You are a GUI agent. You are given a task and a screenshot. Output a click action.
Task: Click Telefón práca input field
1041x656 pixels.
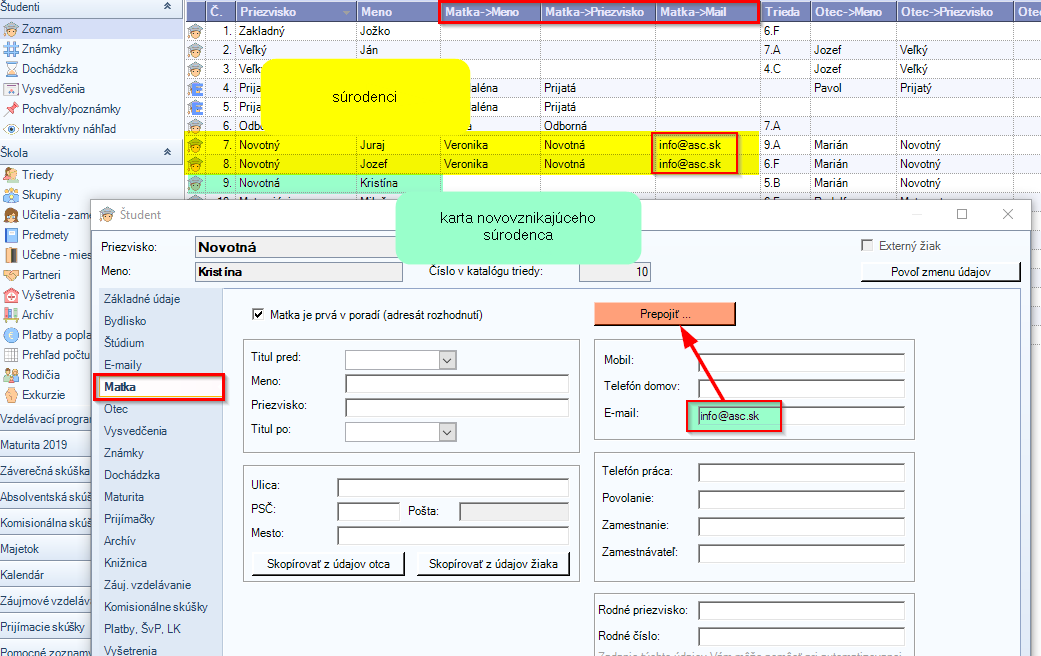801,472
